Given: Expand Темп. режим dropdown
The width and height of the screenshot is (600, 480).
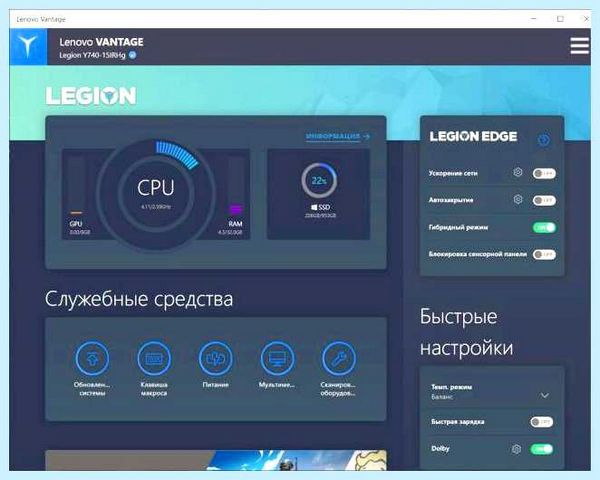Looking at the screenshot, I should click(545, 395).
